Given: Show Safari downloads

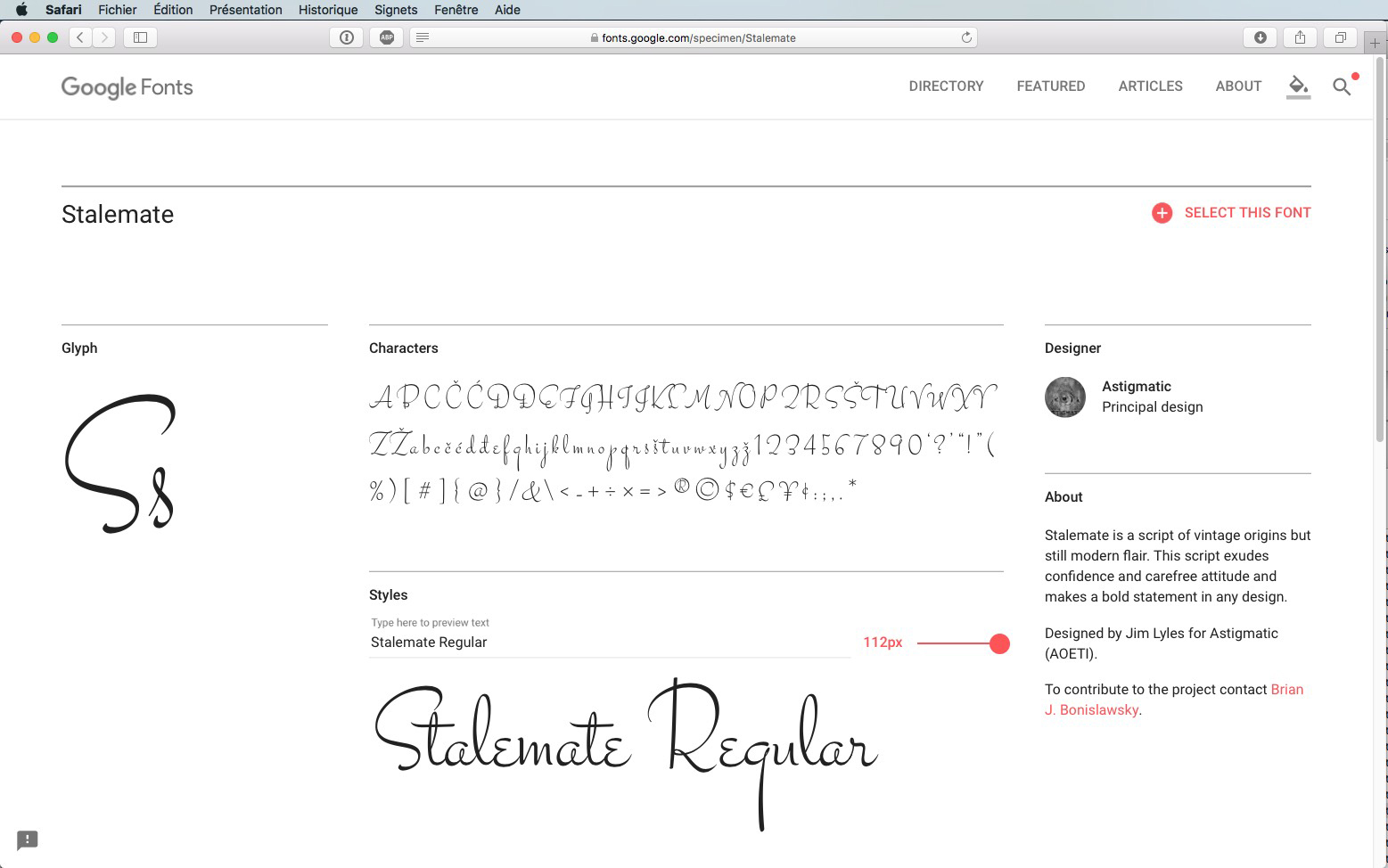Looking at the screenshot, I should pyautogui.click(x=1261, y=37).
